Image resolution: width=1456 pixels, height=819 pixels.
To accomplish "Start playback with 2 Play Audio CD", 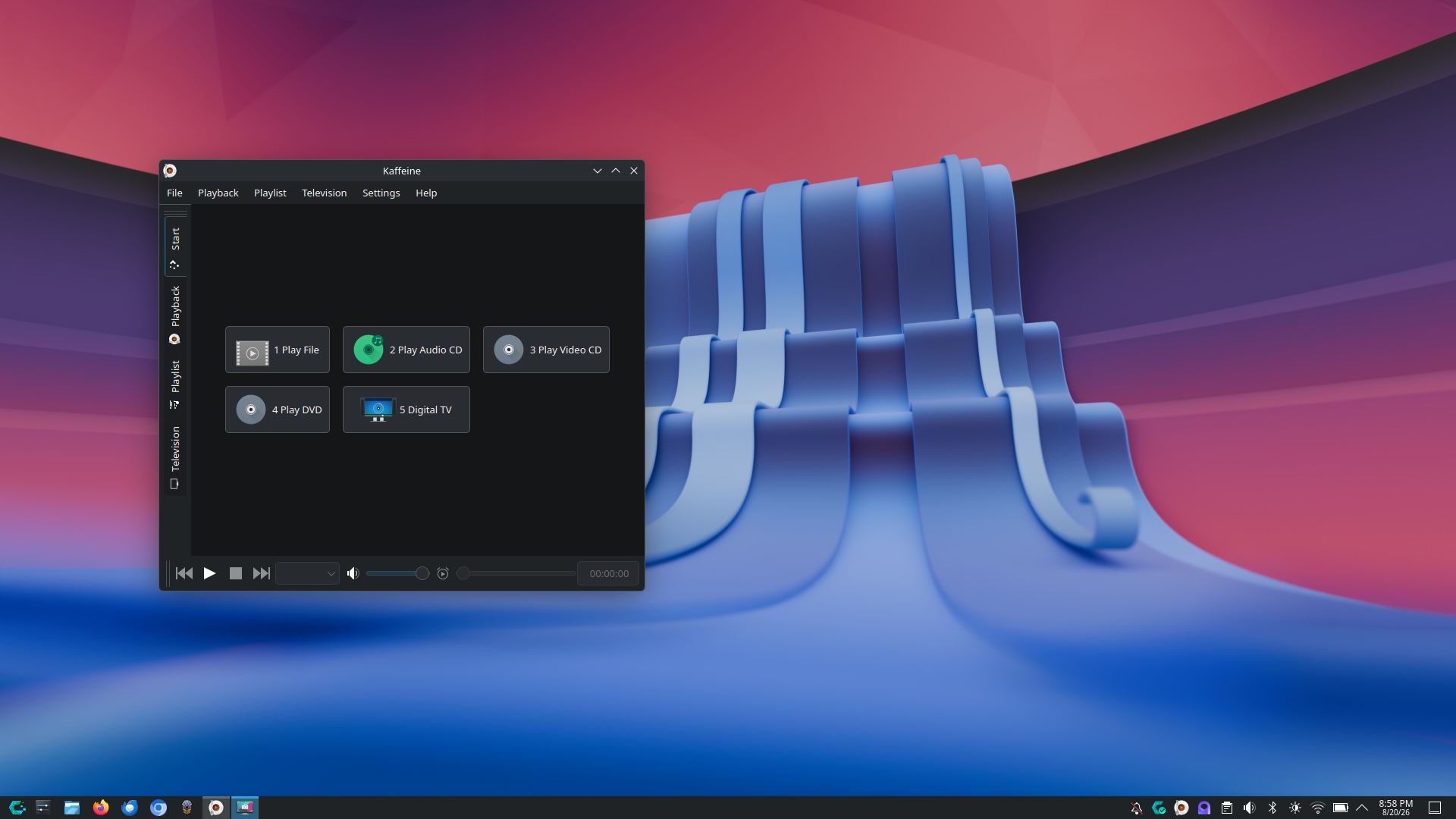I will tap(406, 350).
